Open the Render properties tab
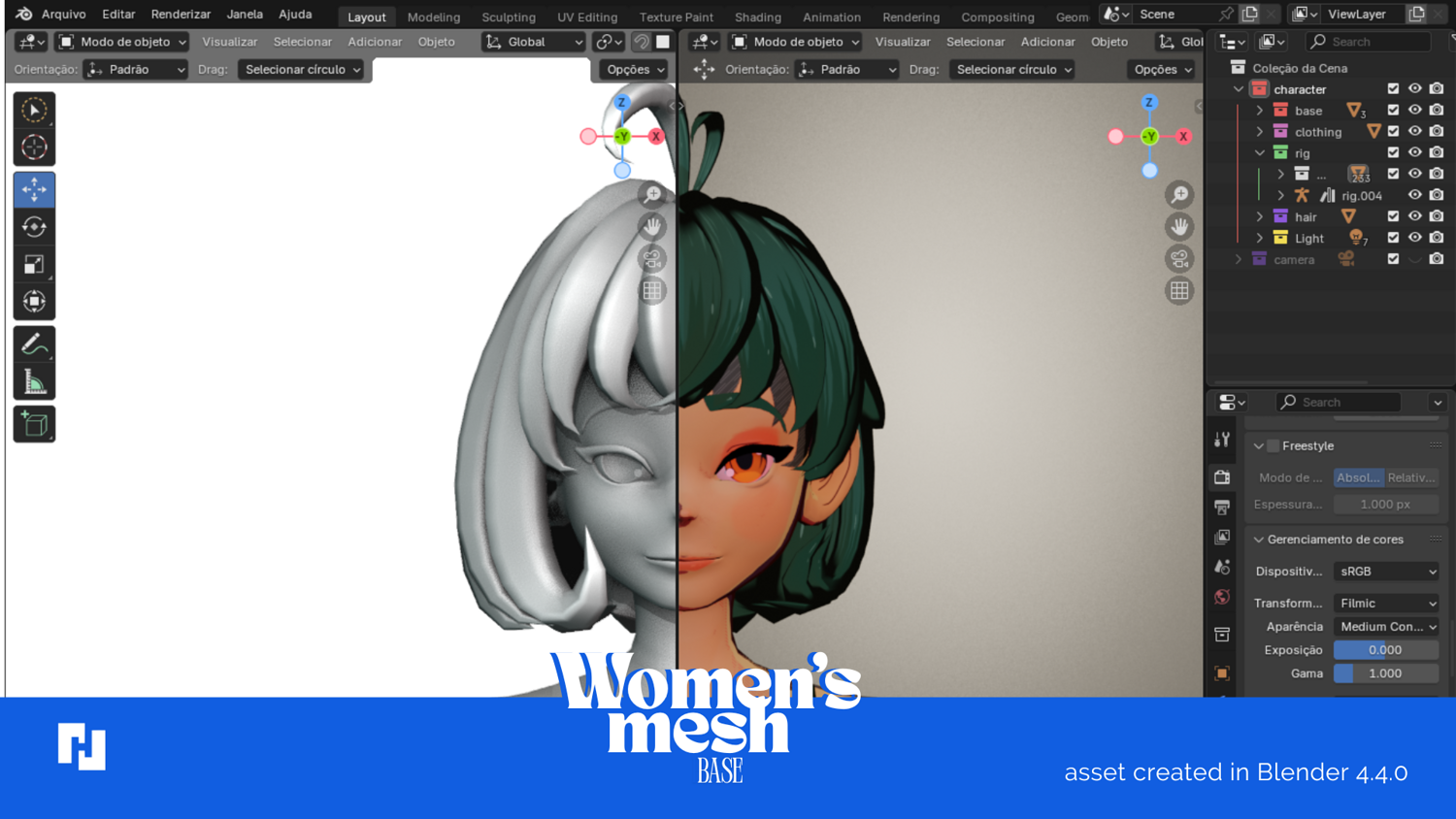The image size is (1456, 819). (1222, 477)
